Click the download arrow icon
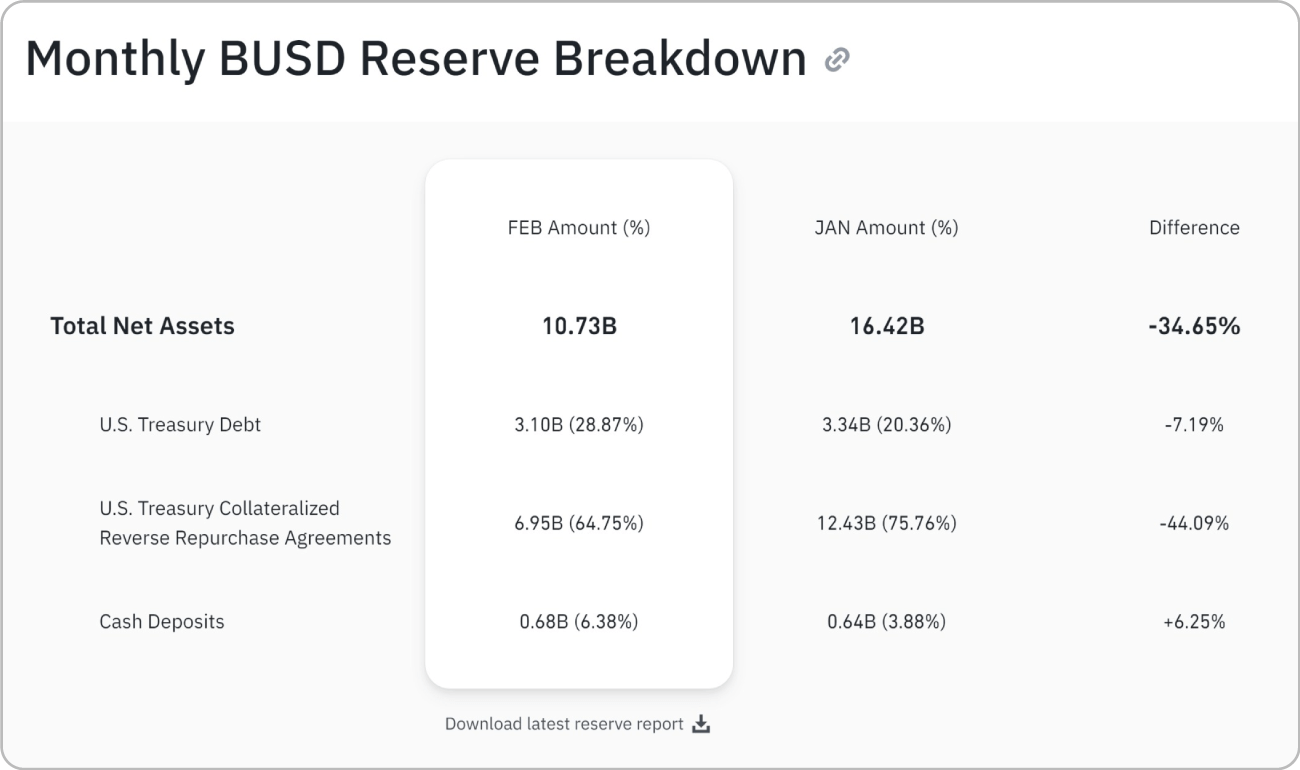Screen dimensions: 1300x770 pyautogui.click(x=701, y=724)
